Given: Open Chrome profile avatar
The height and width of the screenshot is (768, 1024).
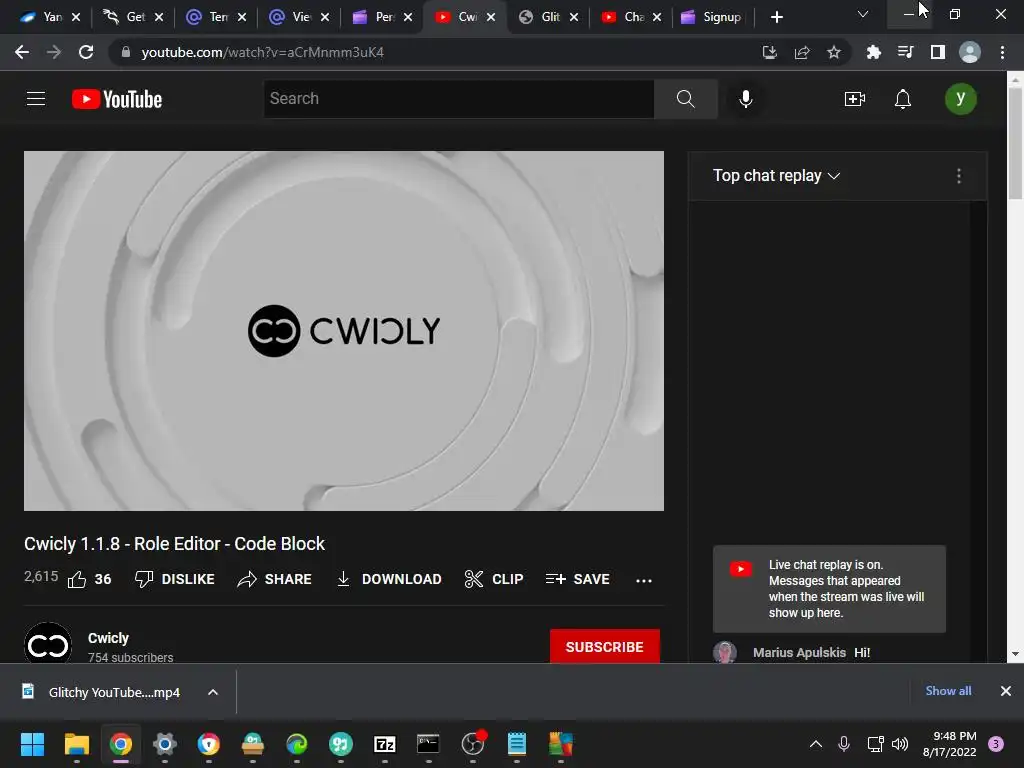Looking at the screenshot, I should (970, 52).
